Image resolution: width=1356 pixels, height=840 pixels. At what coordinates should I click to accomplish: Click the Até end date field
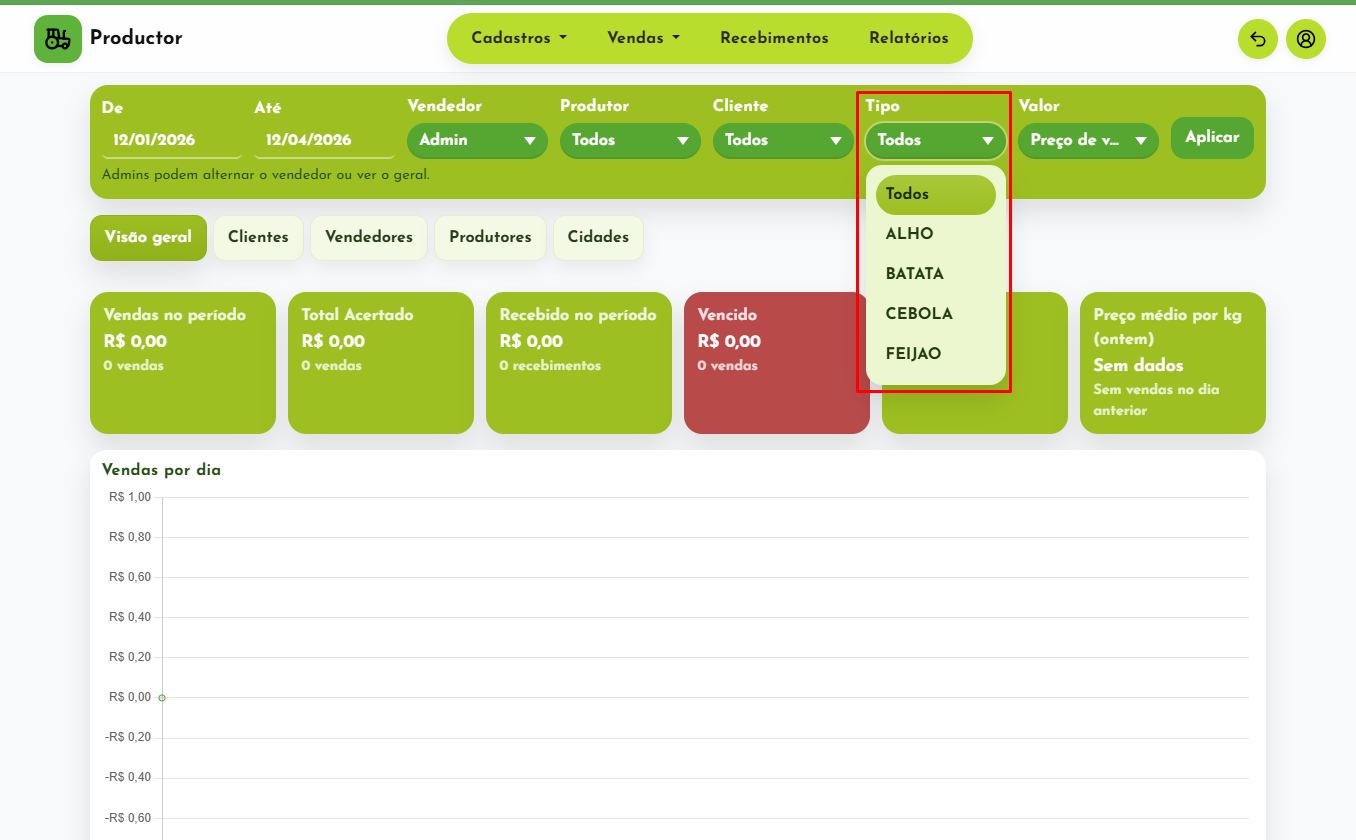pos(324,140)
